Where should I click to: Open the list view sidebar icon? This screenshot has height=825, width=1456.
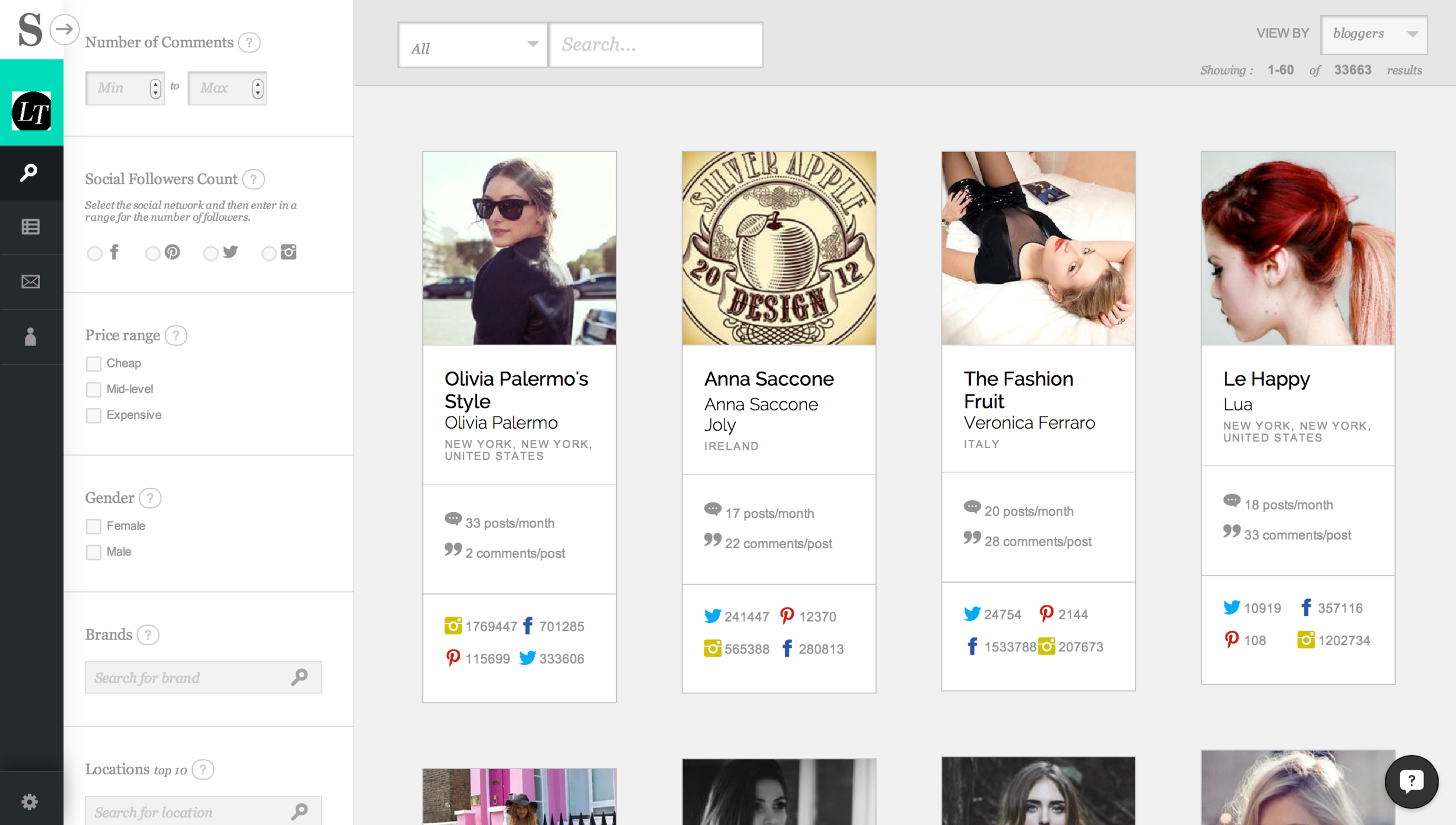point(30,227)
